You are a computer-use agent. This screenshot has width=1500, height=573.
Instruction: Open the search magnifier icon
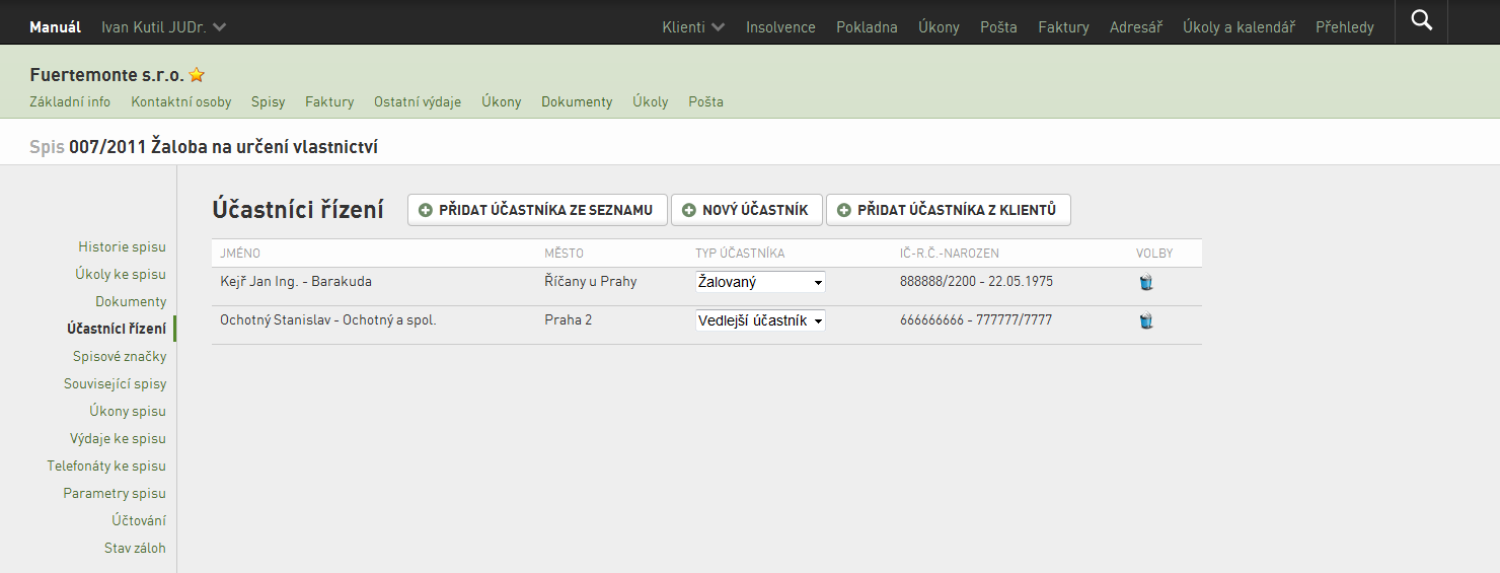coord(1422,20)
